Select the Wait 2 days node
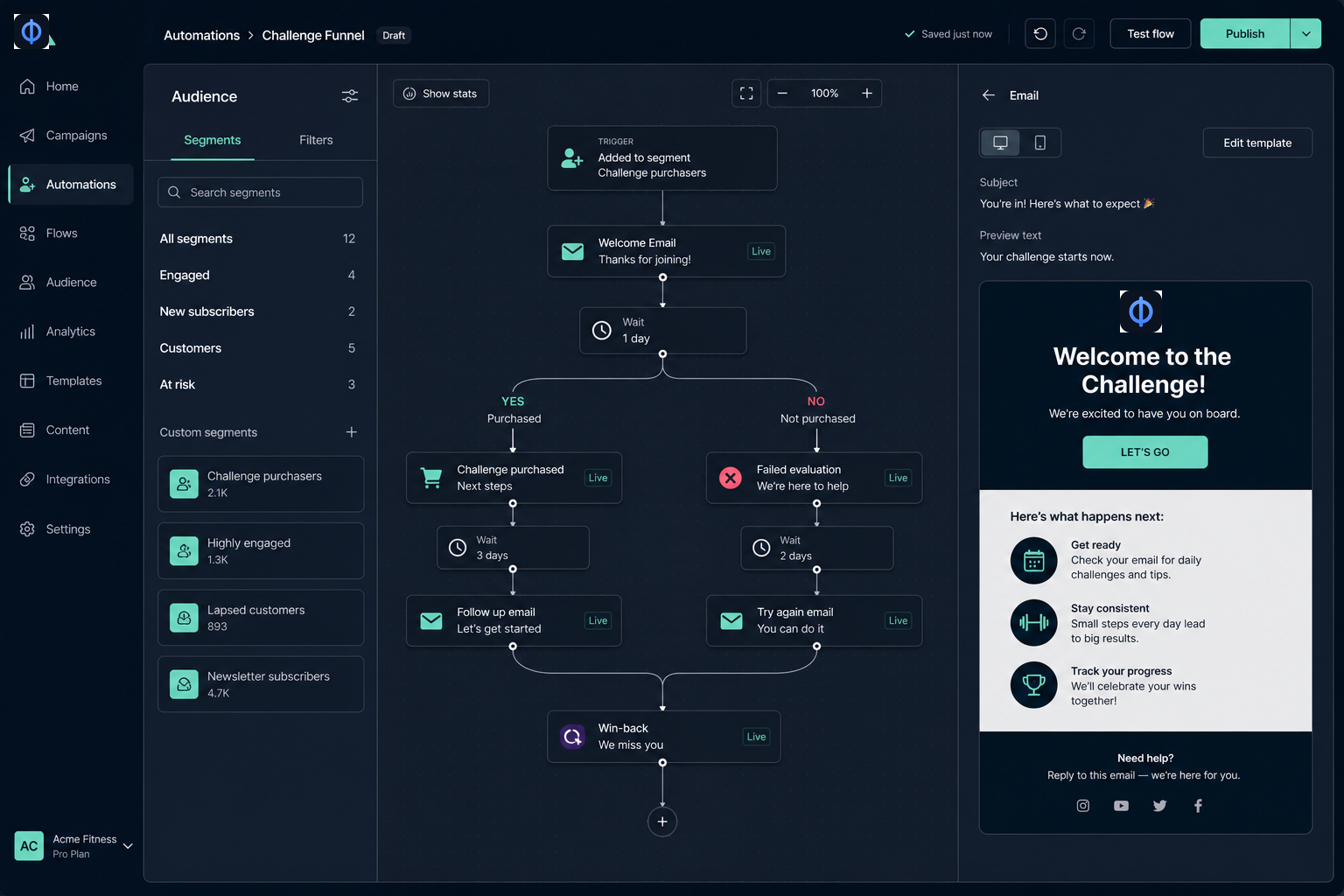The width and height of the screenshot is (1344, 896). (817, 548)
